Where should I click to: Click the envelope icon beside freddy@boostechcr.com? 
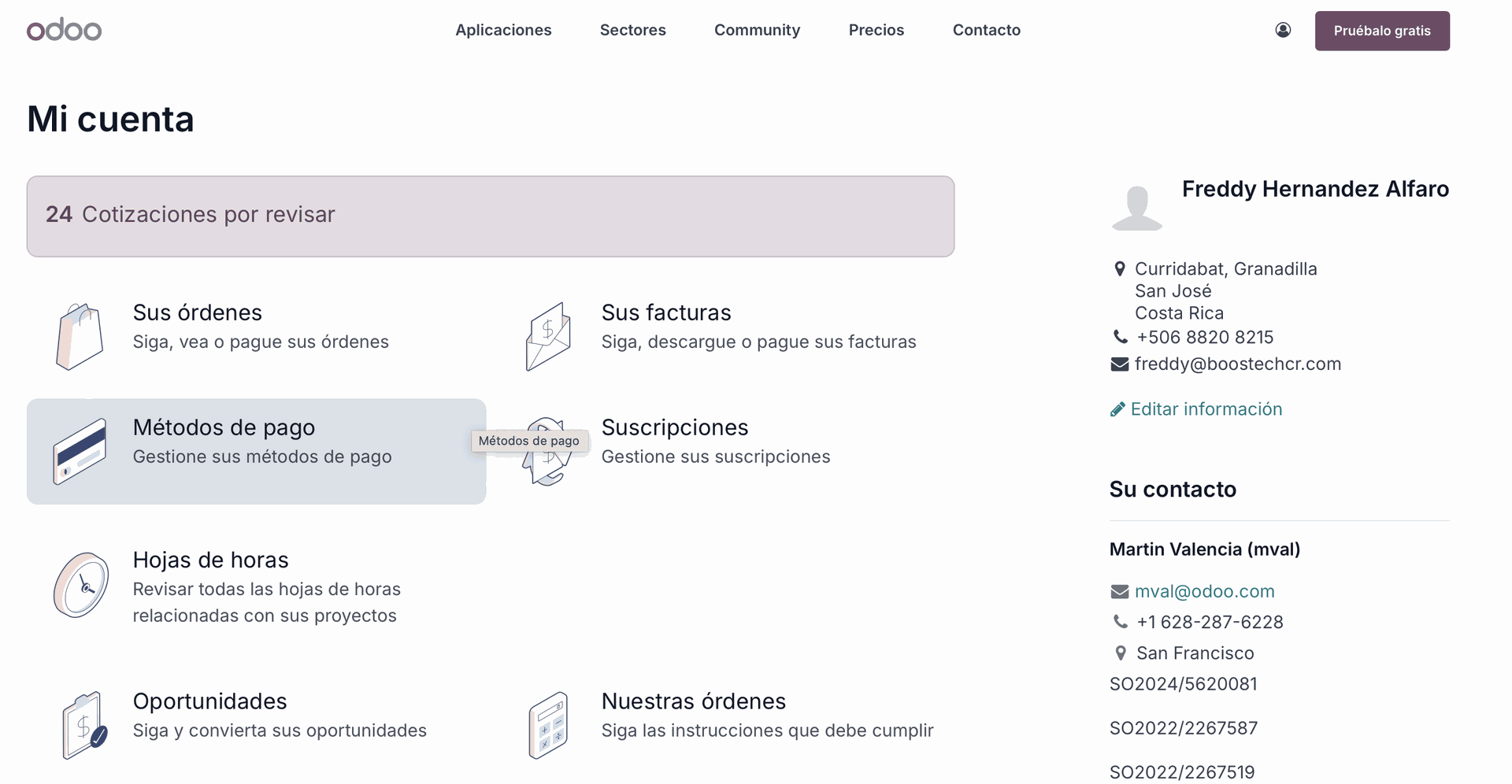1119,364
